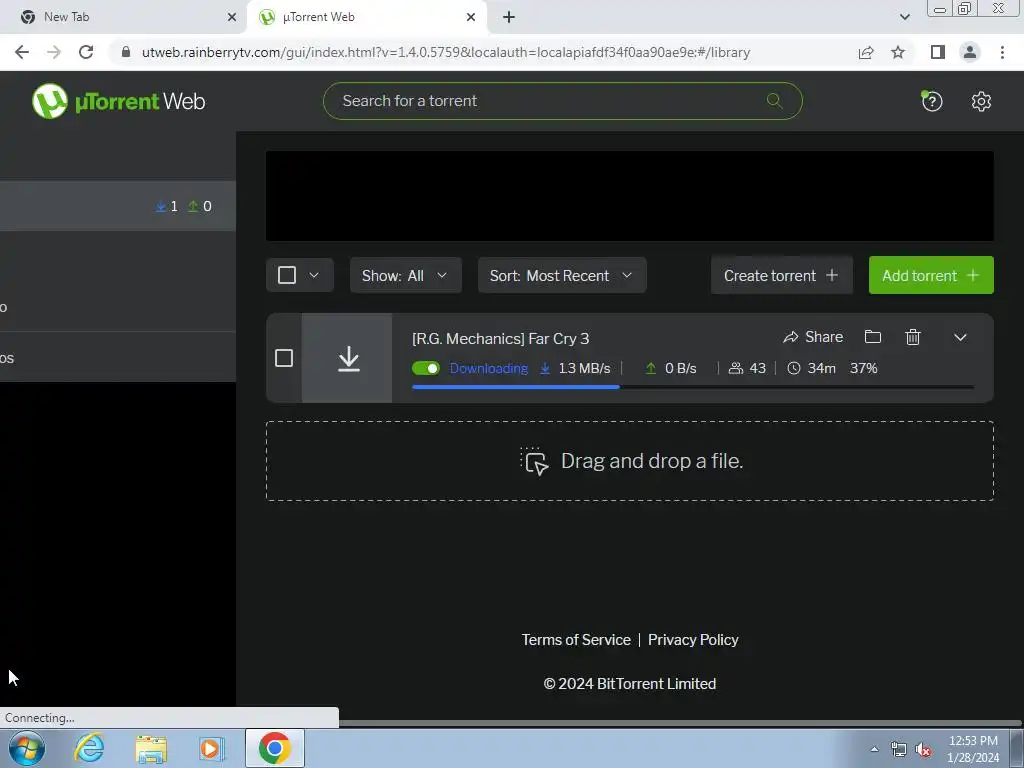The width and height of the screenshot is (1024, 768).
Task: Share the Far Cry 3 torrent
Action: (x=813, y=337)
